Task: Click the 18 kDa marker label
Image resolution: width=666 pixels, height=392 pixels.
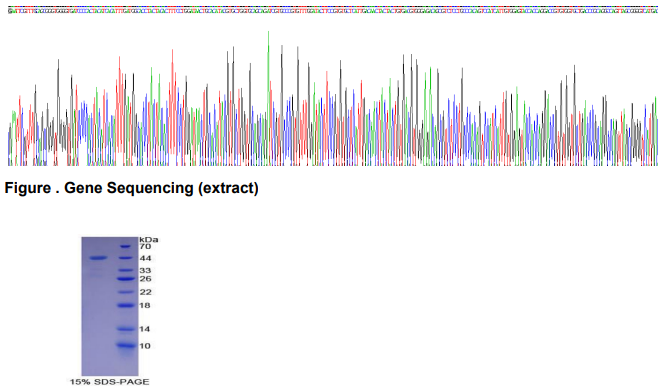Action: tap(145, 305)
